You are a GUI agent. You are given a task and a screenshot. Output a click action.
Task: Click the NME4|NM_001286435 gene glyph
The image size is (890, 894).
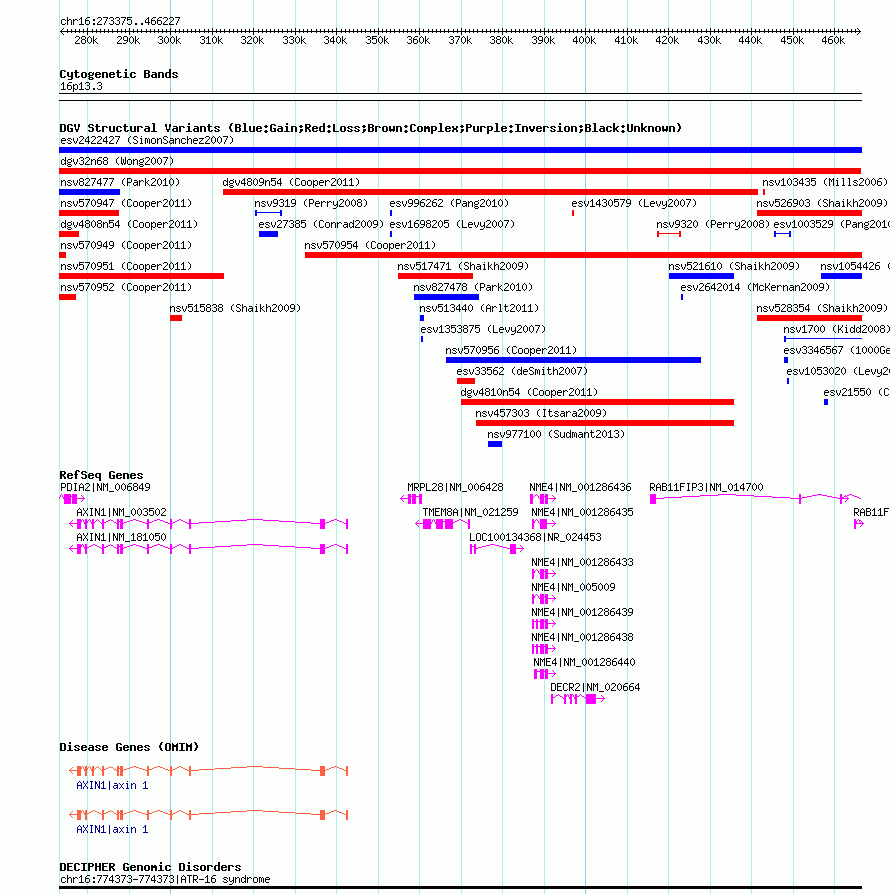coord(543,523)
